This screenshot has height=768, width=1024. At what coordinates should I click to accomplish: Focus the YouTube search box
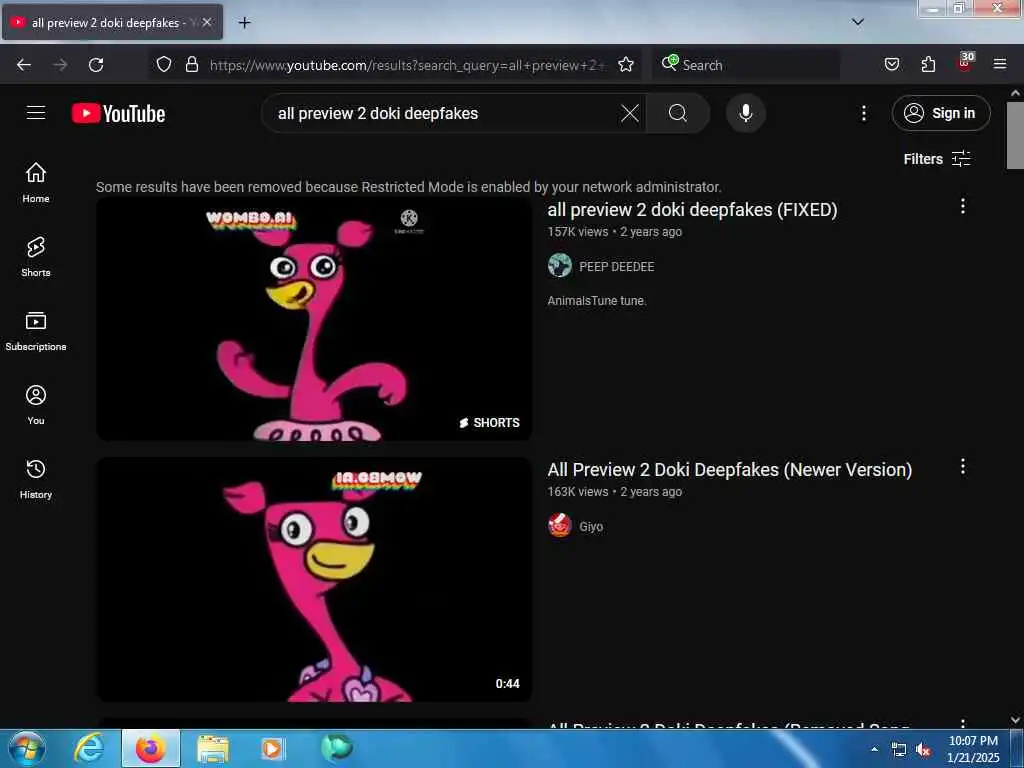coord(444,113)
